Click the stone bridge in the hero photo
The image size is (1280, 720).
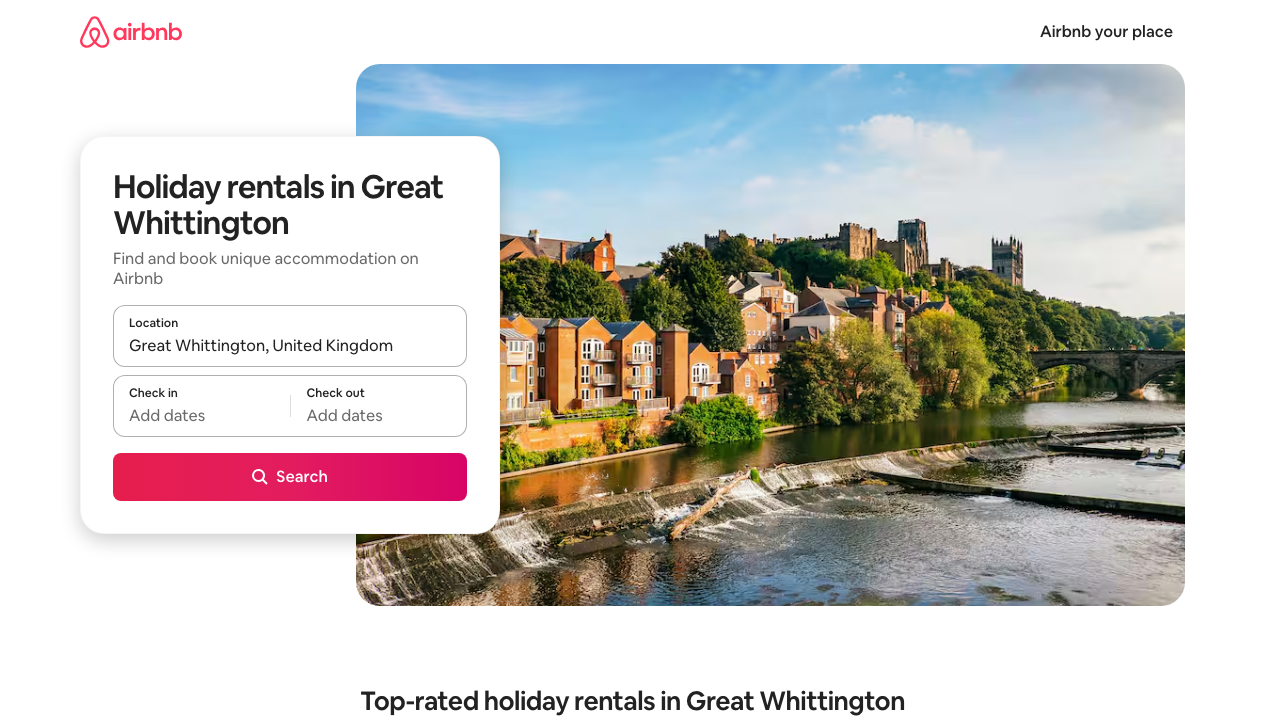point(1107,369)
